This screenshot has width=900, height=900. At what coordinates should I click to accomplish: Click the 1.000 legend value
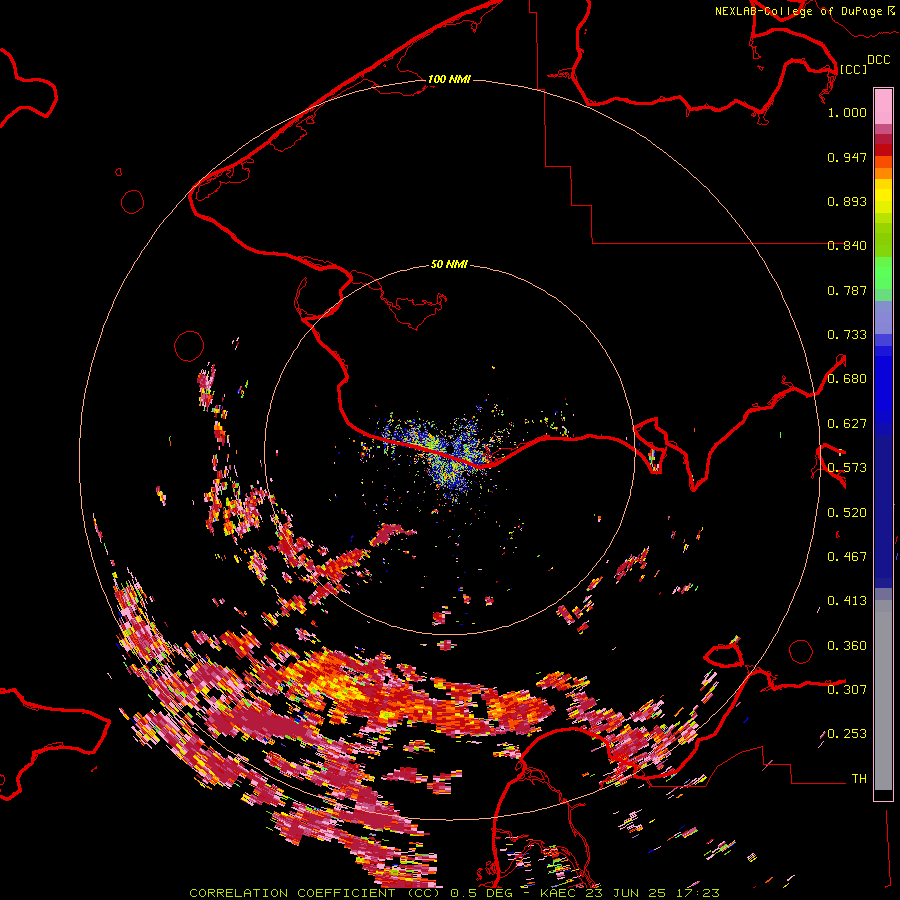847,112
